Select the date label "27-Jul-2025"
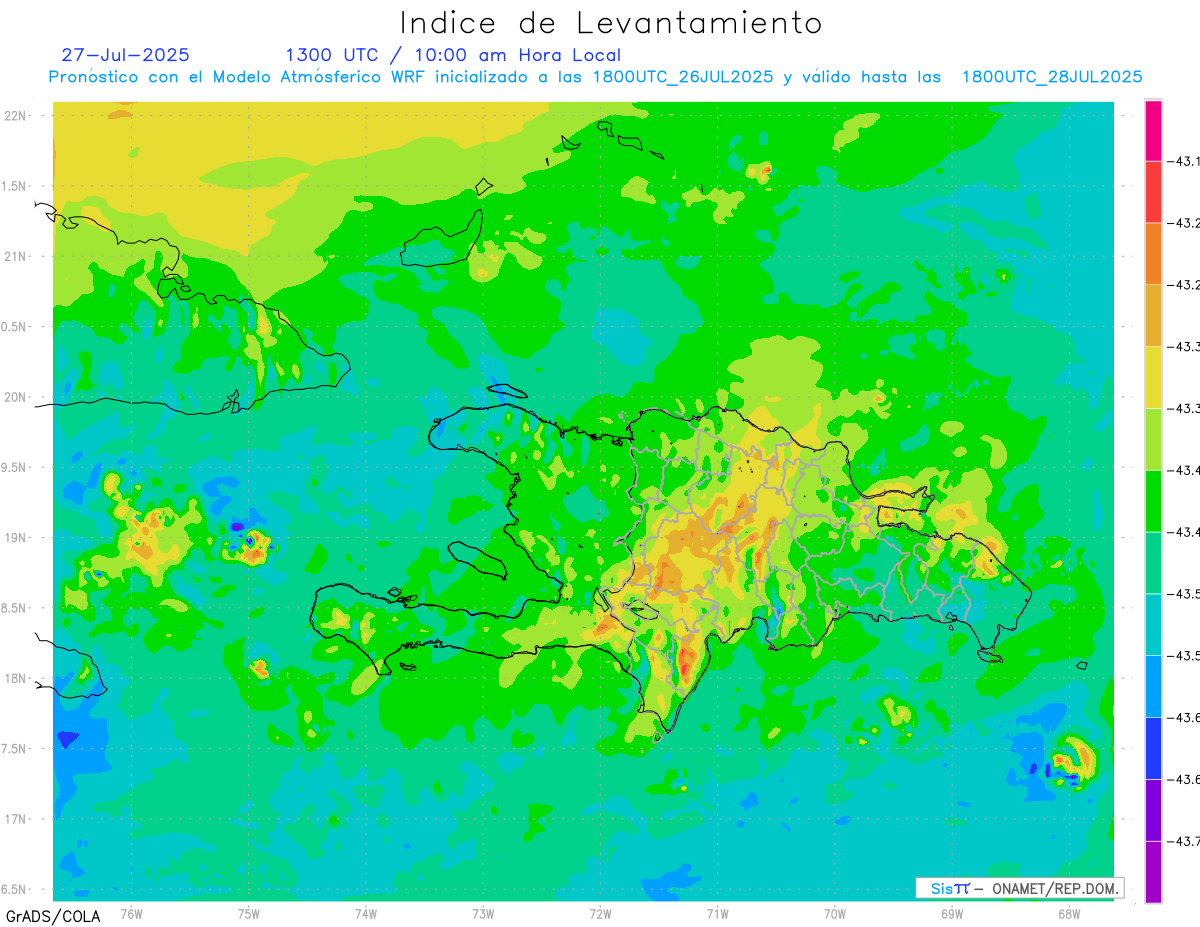This screenshot has height=927, width=1200. 125,55
